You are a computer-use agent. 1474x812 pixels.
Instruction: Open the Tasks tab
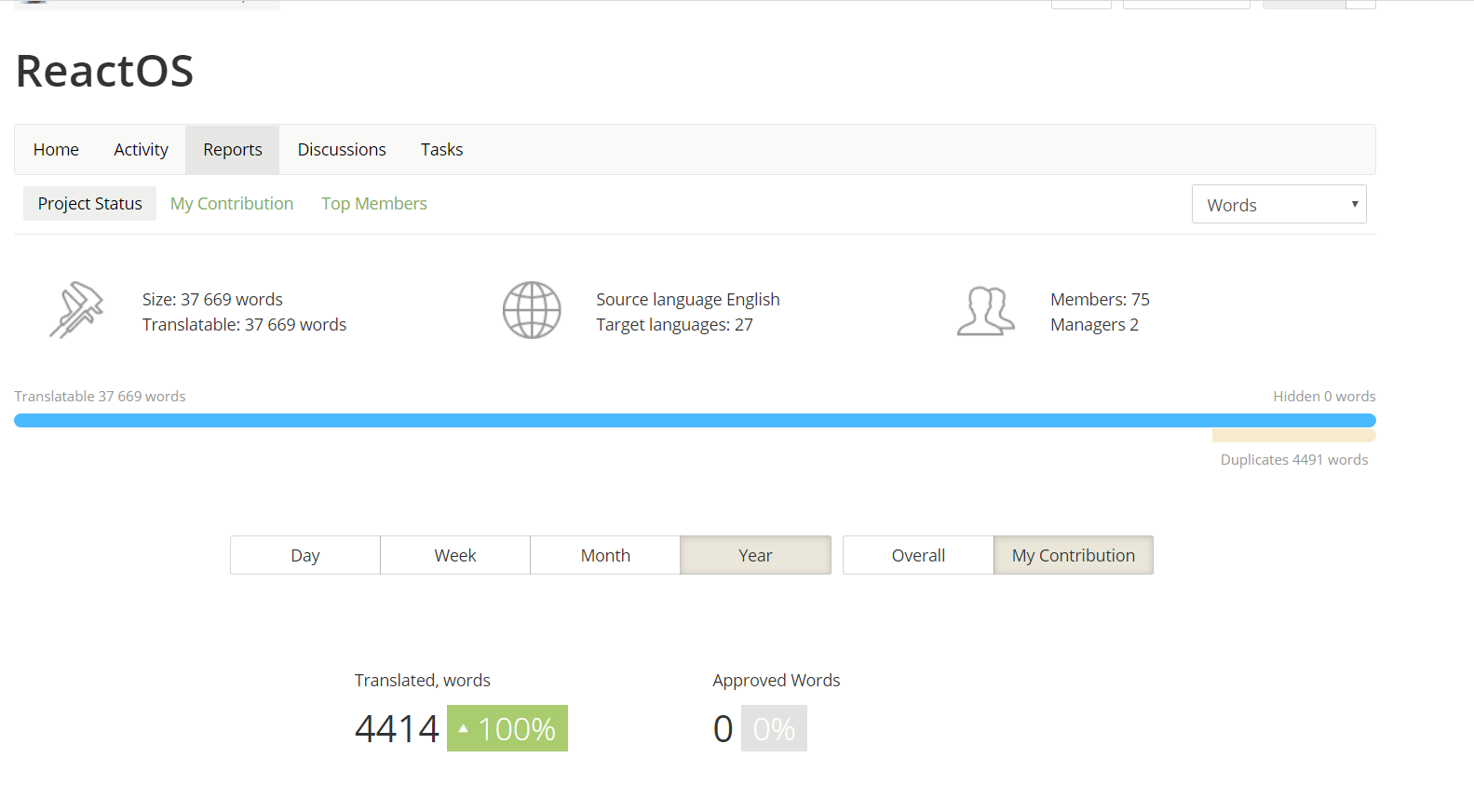pyautogui.click(x=441, y=150)
